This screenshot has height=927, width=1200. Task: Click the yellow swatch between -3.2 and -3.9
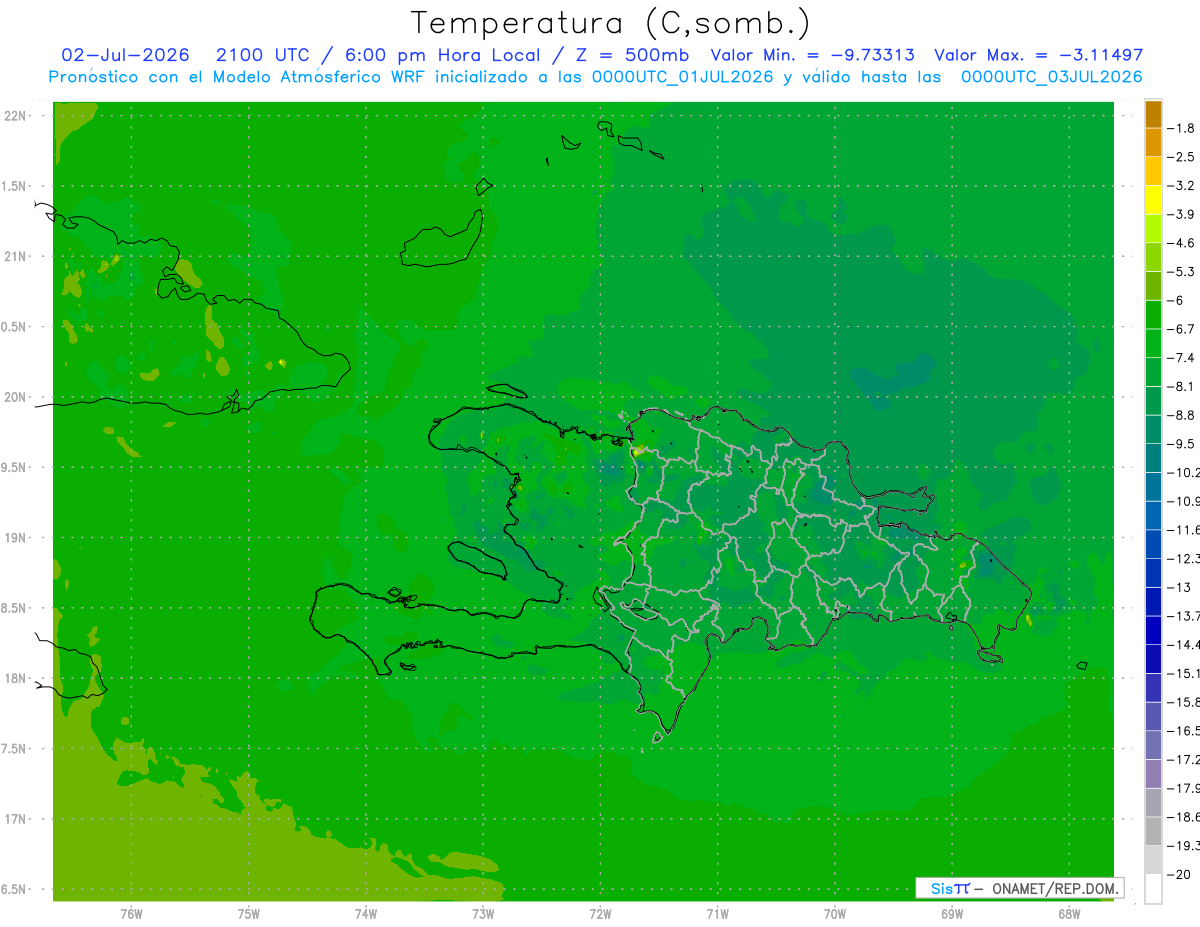click(x=1153, y=201)
